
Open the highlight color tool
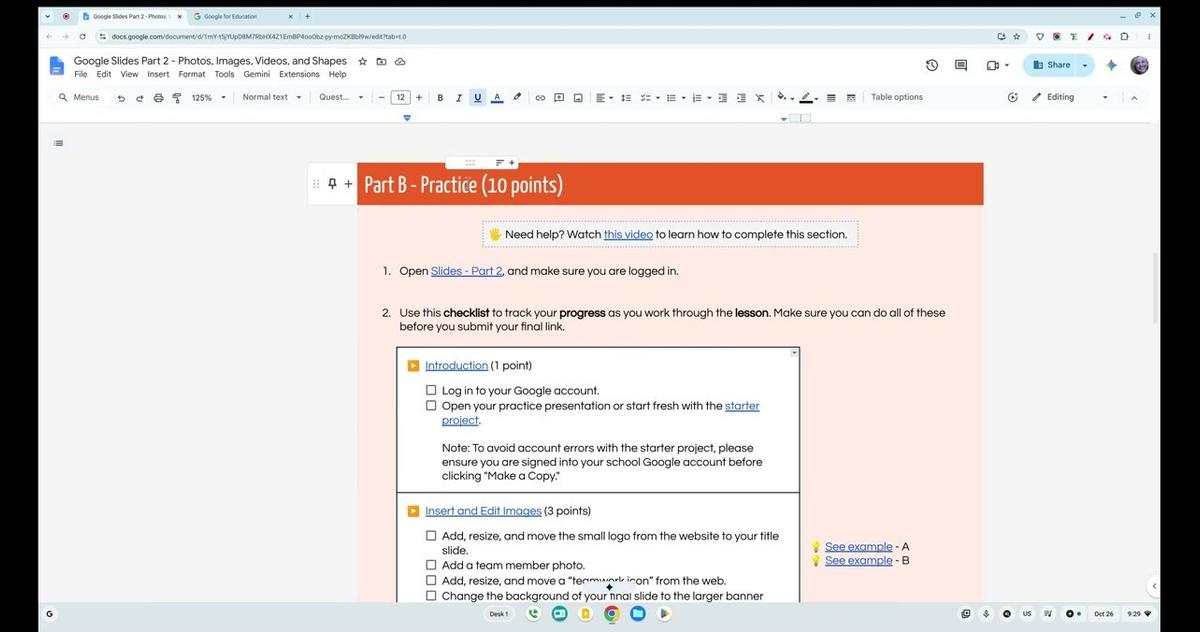[x=517, y=98]
